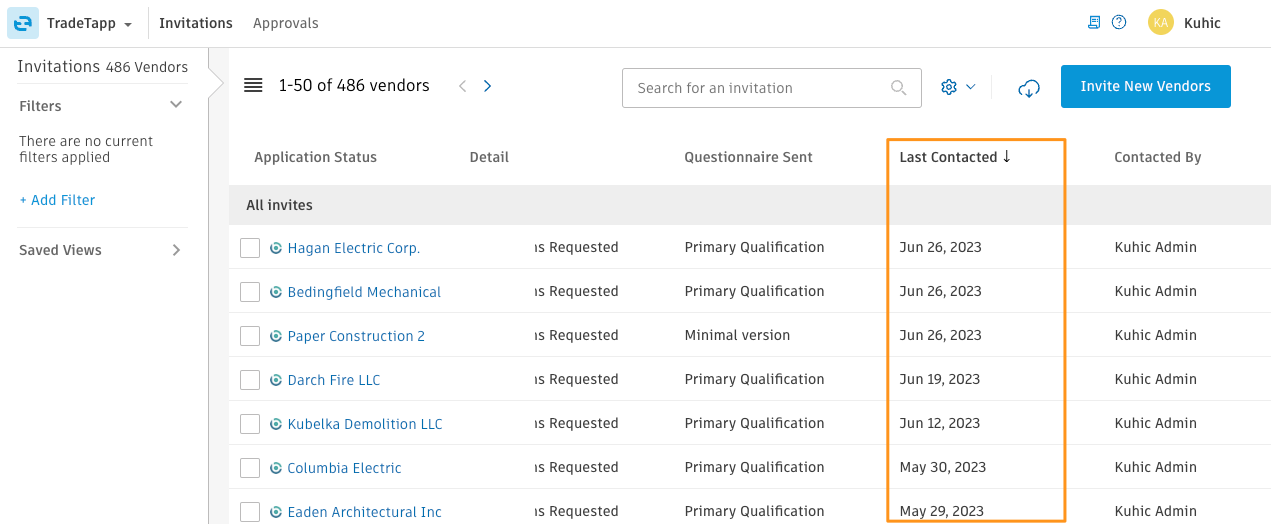Image resolution: width=1271 pixels, height=524 pixels.
Task: Click the Detail column header
Action: point(489,157)
